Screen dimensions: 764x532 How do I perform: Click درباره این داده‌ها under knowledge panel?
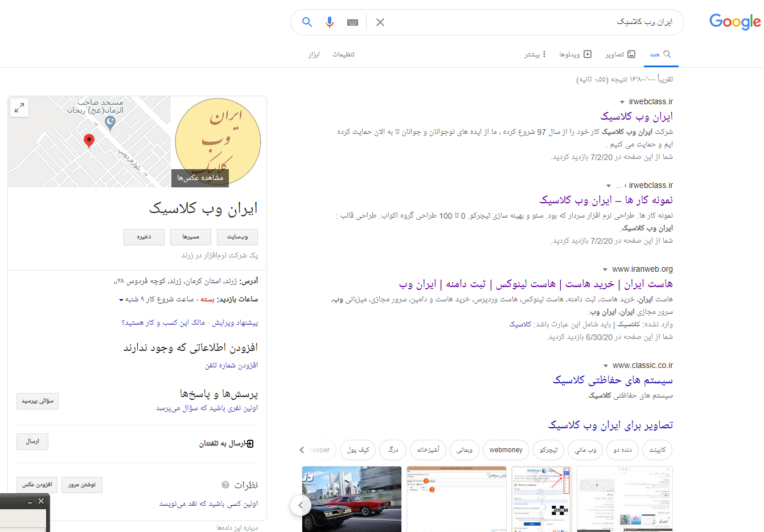point(237,528)
